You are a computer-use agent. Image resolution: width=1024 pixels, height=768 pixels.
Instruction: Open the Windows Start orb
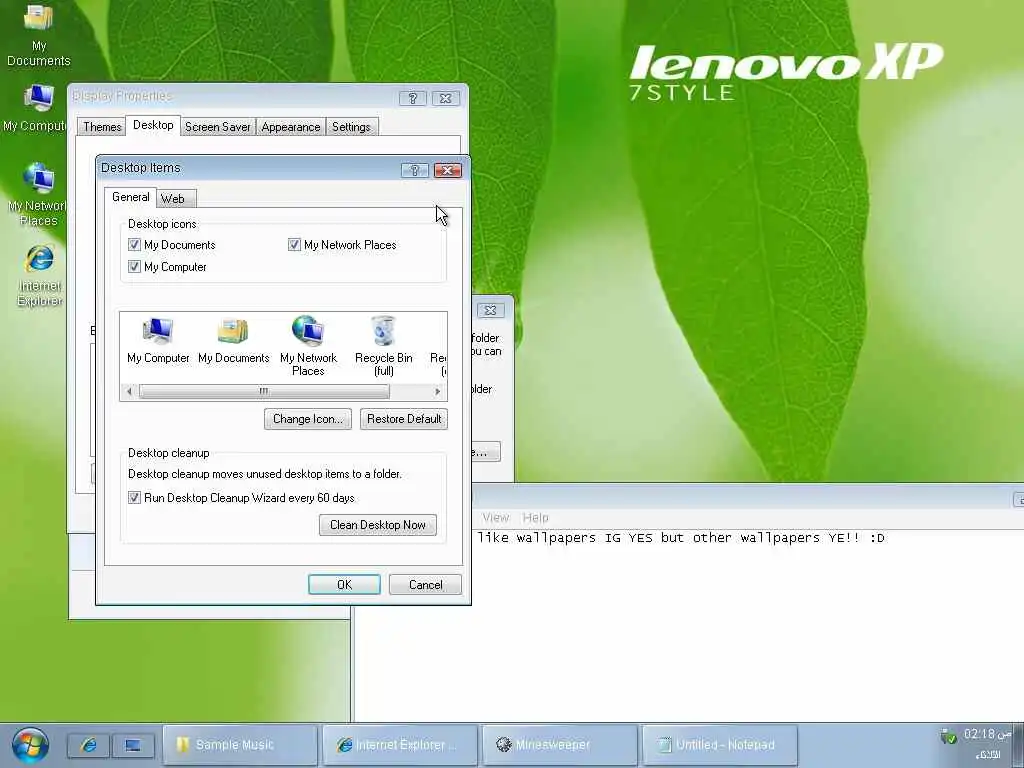coord(30,745)
